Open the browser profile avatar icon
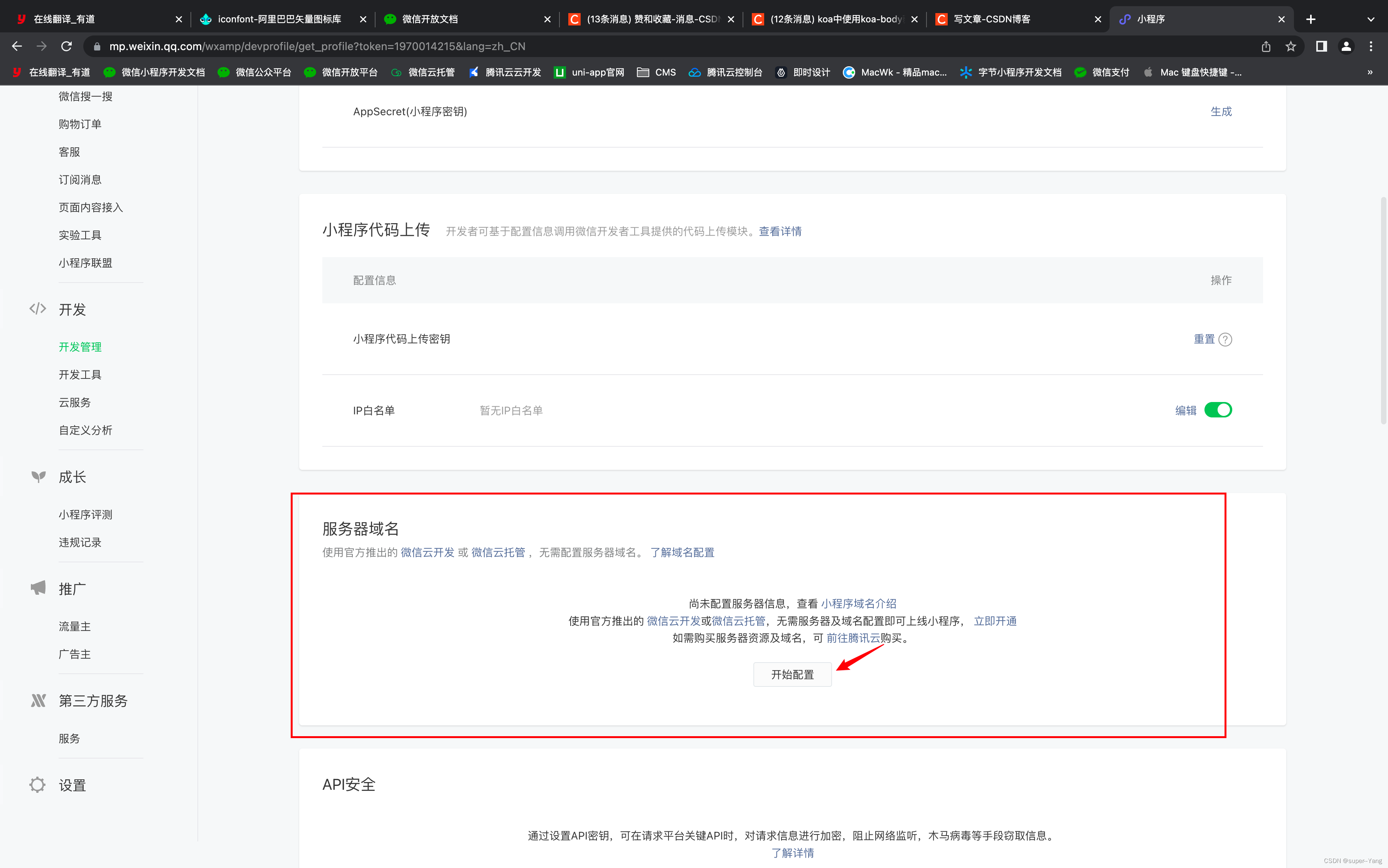Screen dimensions: 1388x868 (x=1346, y=46)
